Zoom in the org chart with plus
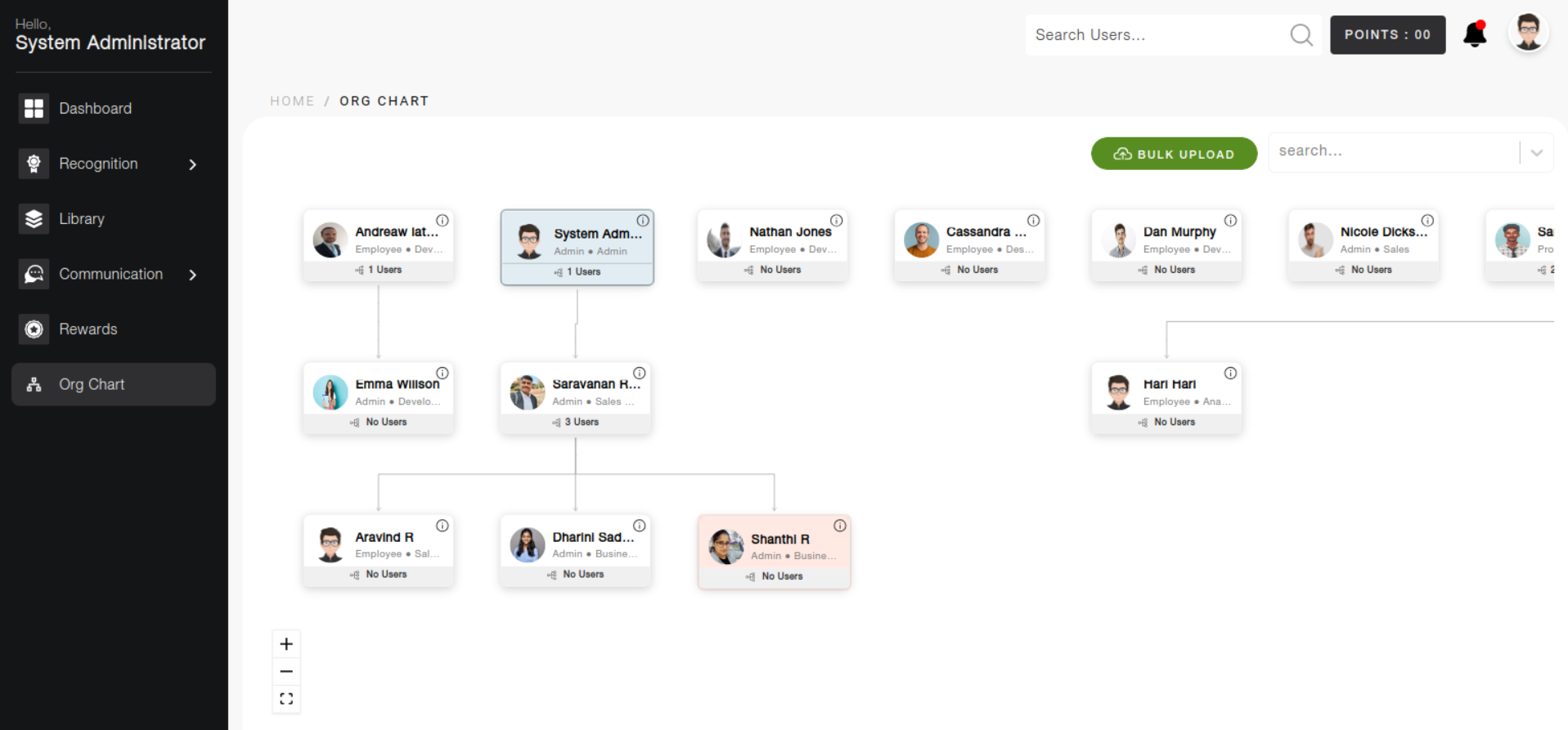1568x730 pixels. tap(286, 644)
